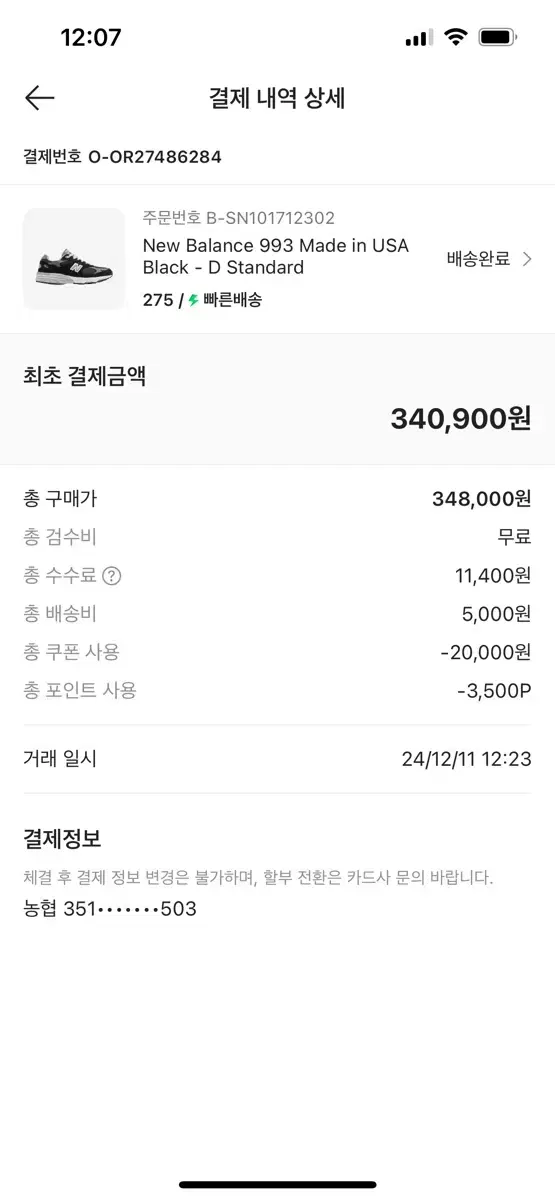The image size is (555, 1200).
Task: Tap the clock time 12:07
Action: coord(91,38)
